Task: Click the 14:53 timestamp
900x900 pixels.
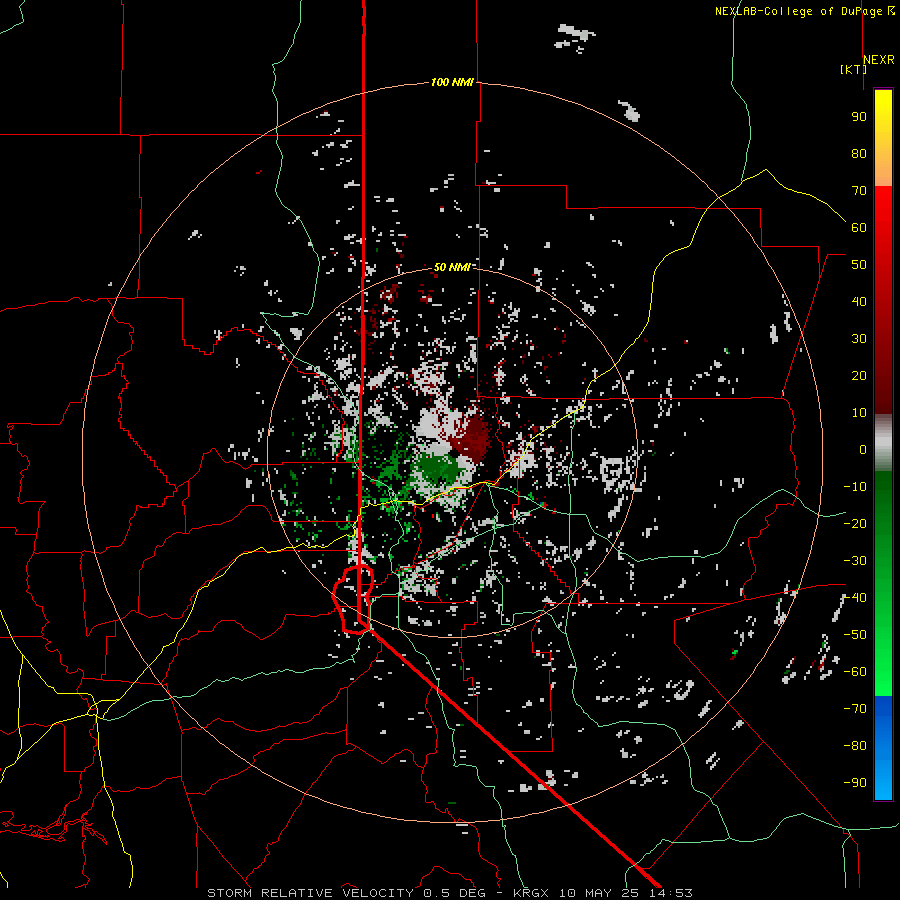Action: coord(670,893)
